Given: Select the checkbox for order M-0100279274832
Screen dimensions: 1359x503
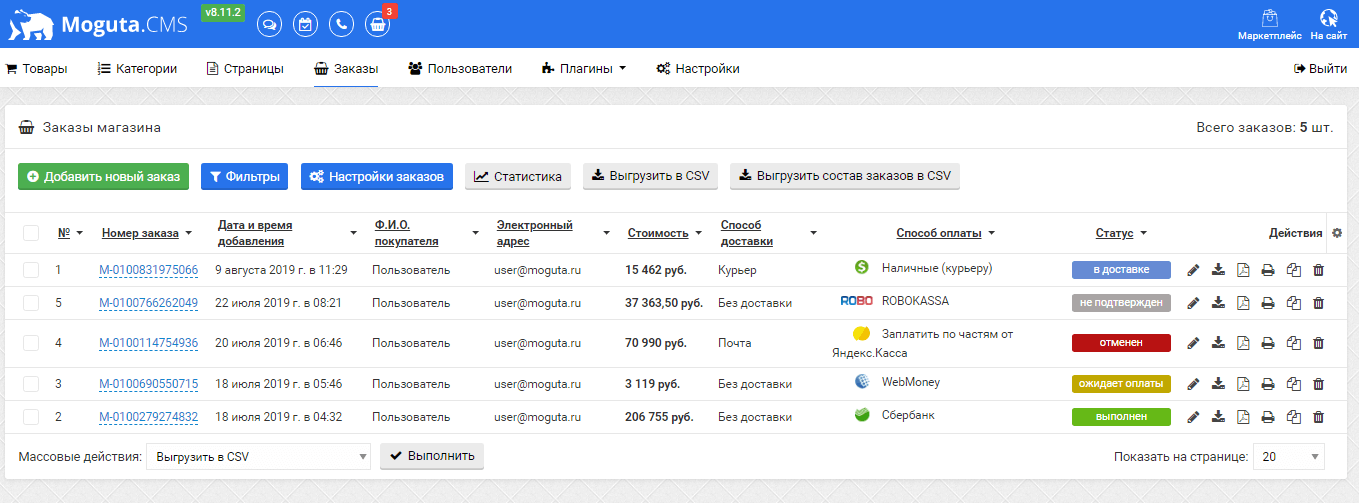Looking at the screenshot, I should click(x=31, y=417).
